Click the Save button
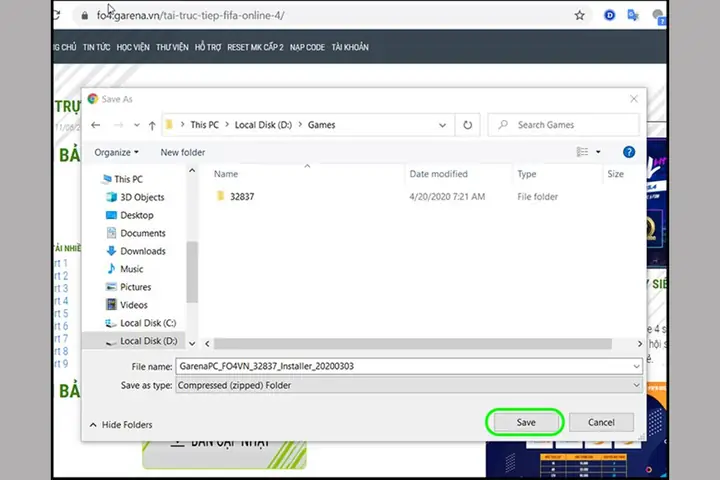The width and height of the screenshot is (720, 480). click(x=525, y=422)
